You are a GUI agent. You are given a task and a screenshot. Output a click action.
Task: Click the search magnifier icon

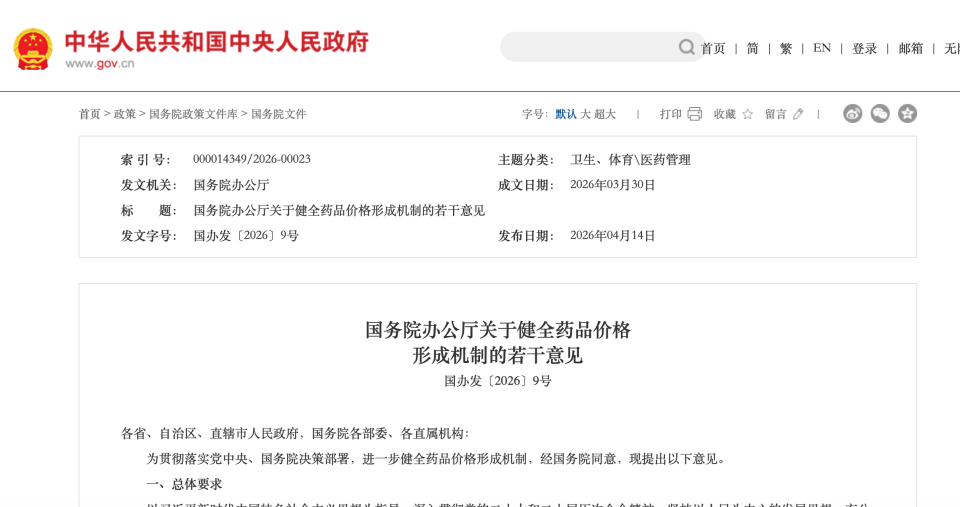point(686,47)
